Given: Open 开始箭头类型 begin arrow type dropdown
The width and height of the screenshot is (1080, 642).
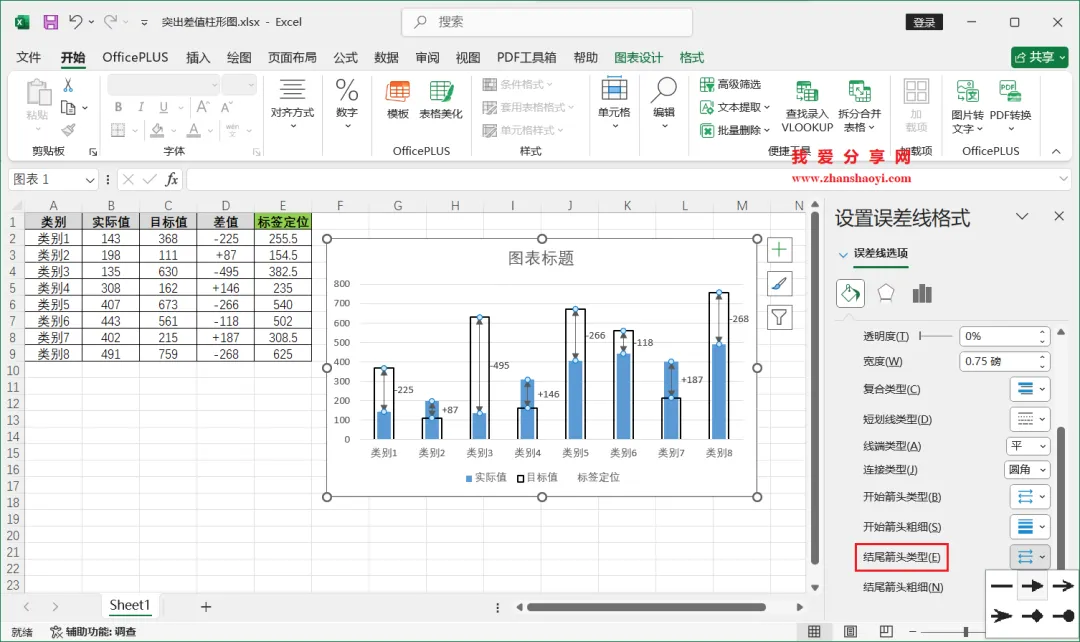Looking at the screenshot, I should pos(1030,497).
